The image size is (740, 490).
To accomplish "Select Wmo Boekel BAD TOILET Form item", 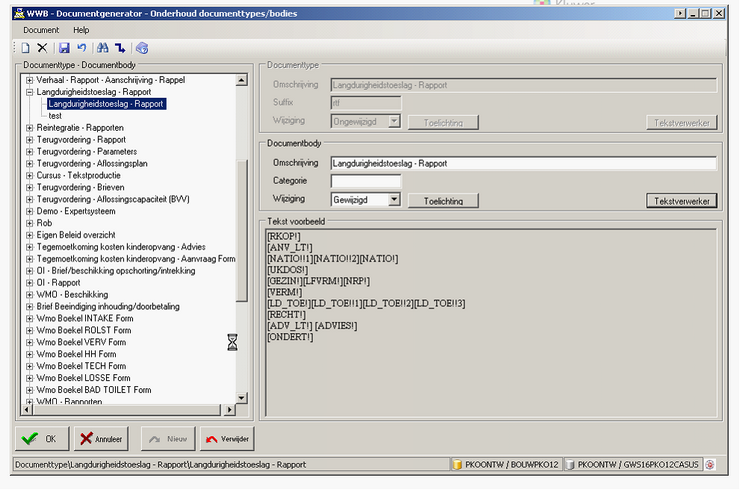I will pyautogui.click(x=93, y=390).
